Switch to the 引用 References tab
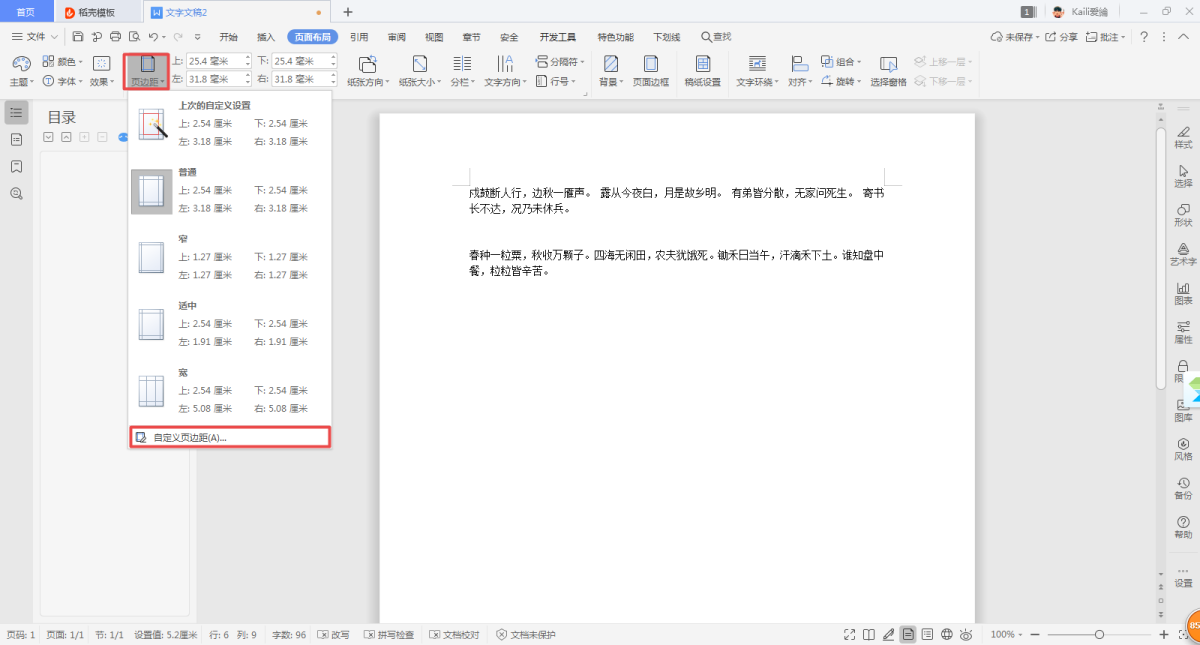 tap(359, 37)
